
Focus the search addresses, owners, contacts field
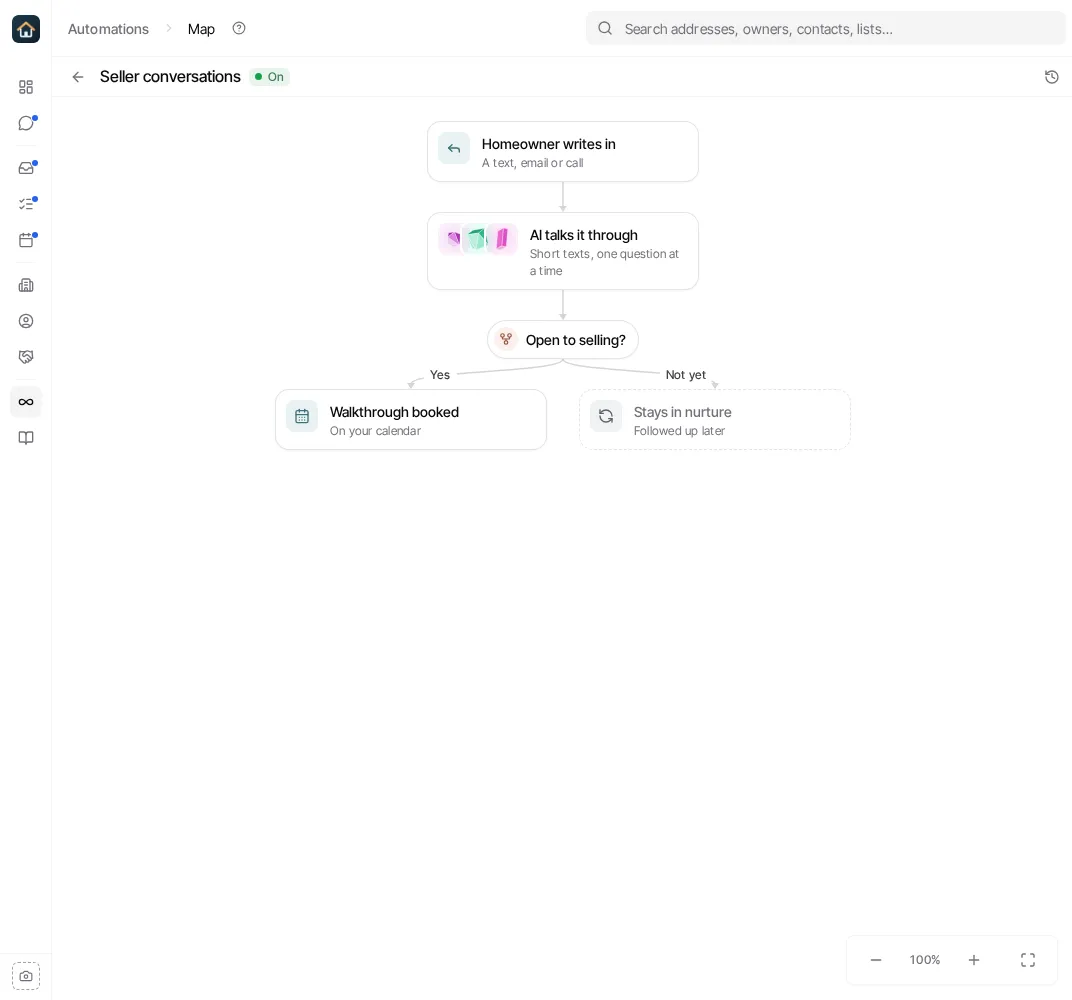pyautogui.click(x=825, y=29)
